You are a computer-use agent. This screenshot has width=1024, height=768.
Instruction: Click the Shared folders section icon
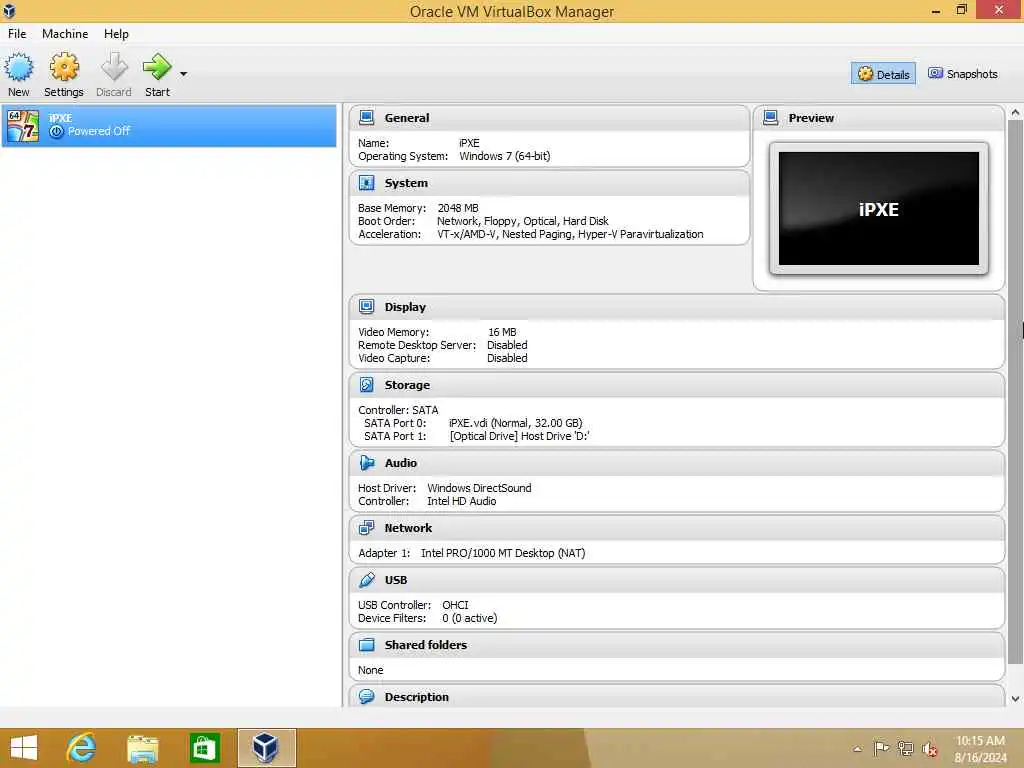(x=366, y=645)
